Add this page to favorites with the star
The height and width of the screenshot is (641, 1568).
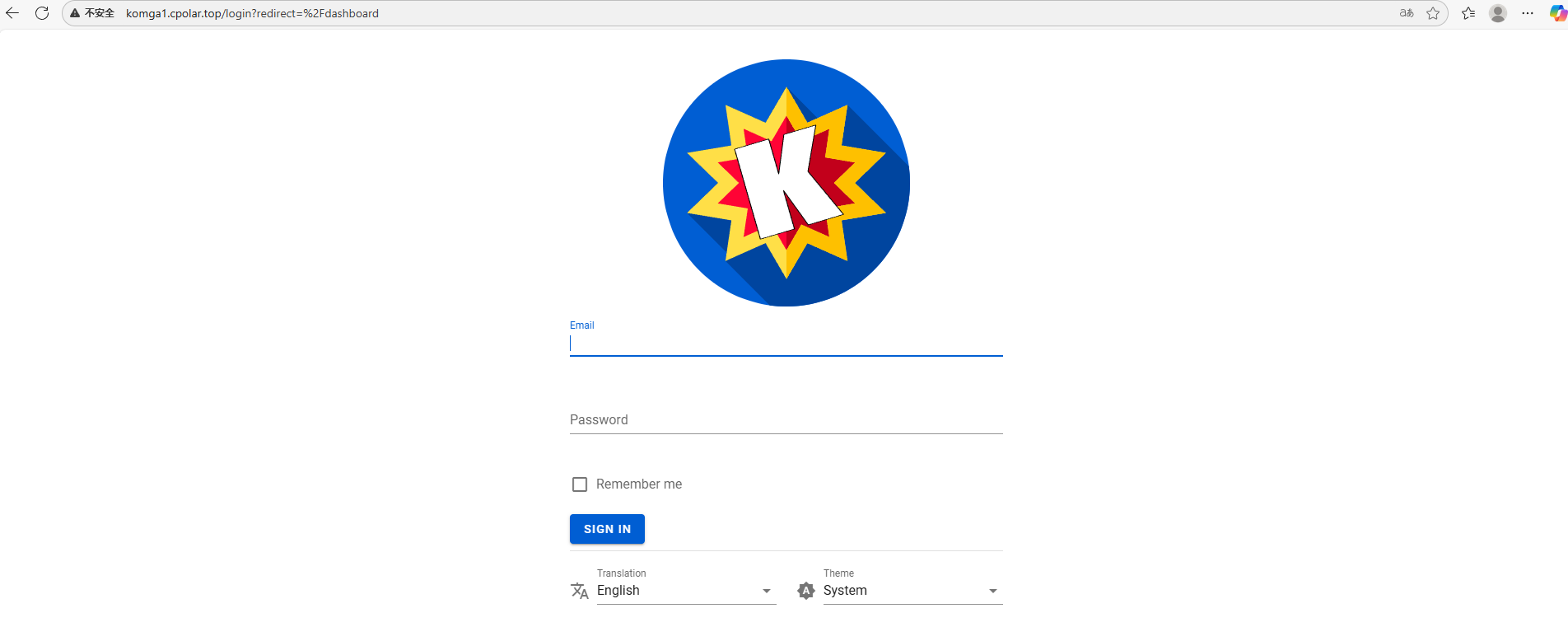[1433, 13]
